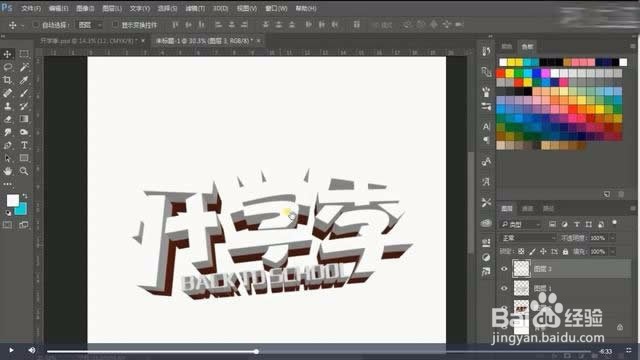Select the Healing Brush tool
Screen dimensions: 640x360
pos(7,93)
